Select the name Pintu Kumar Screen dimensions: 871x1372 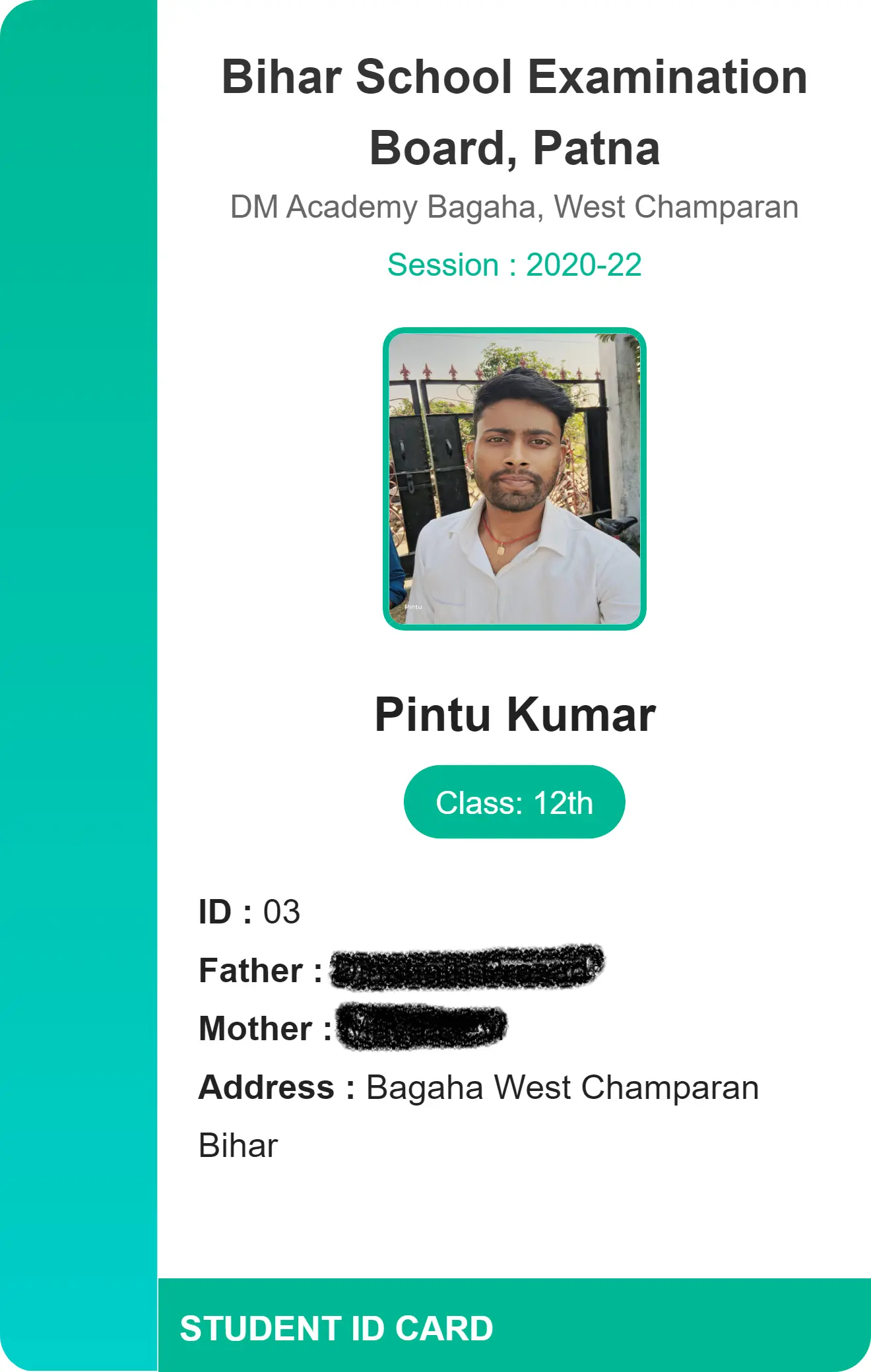coord(514,714)
